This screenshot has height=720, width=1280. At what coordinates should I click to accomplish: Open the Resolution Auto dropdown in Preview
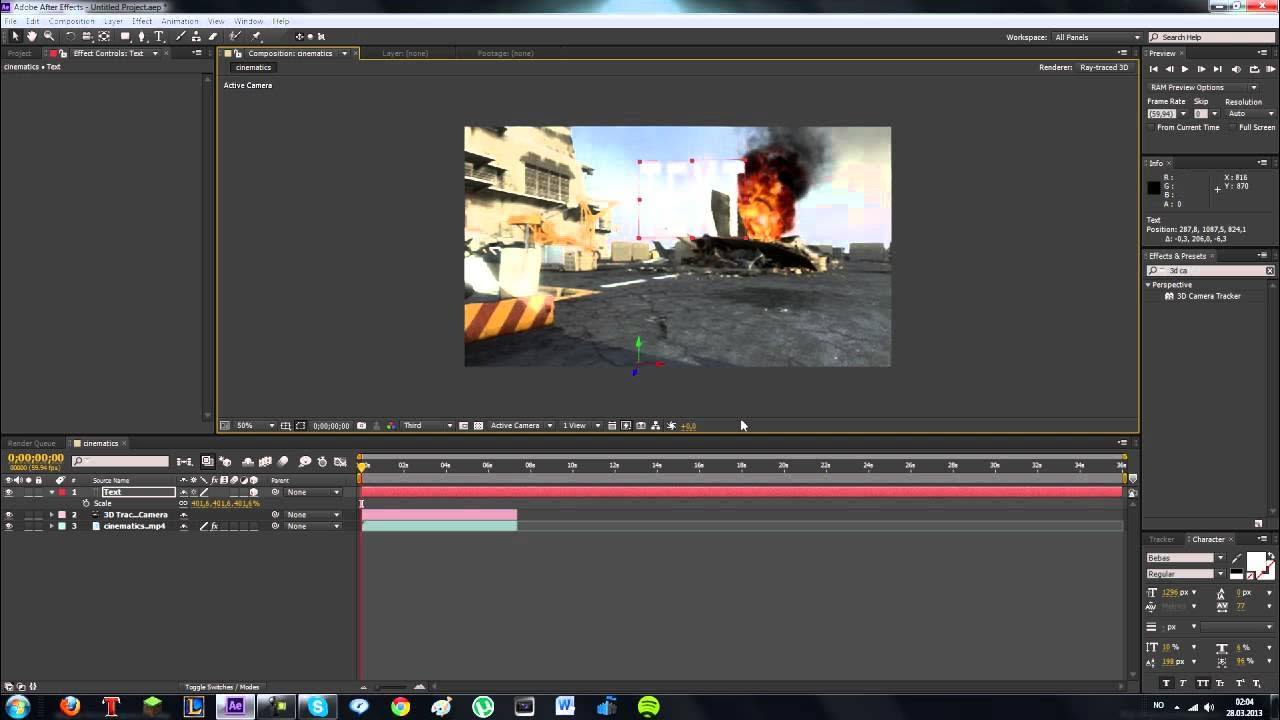pyautogui.click(x=1250, y=114)
